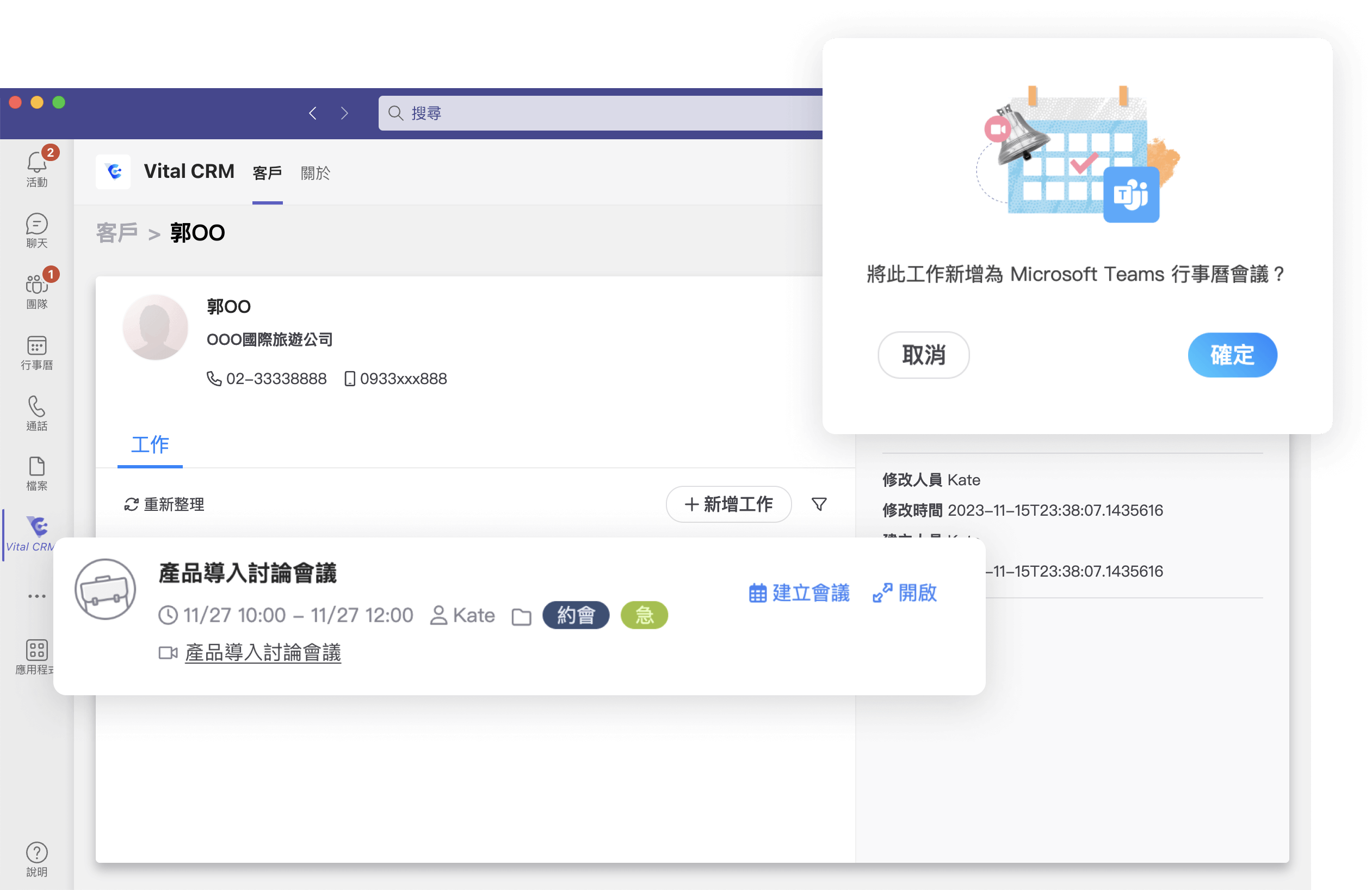This screenshot has height=890, width=1372.
Task: Open the 聊天 (Chat) section
Action: (36, 230)
